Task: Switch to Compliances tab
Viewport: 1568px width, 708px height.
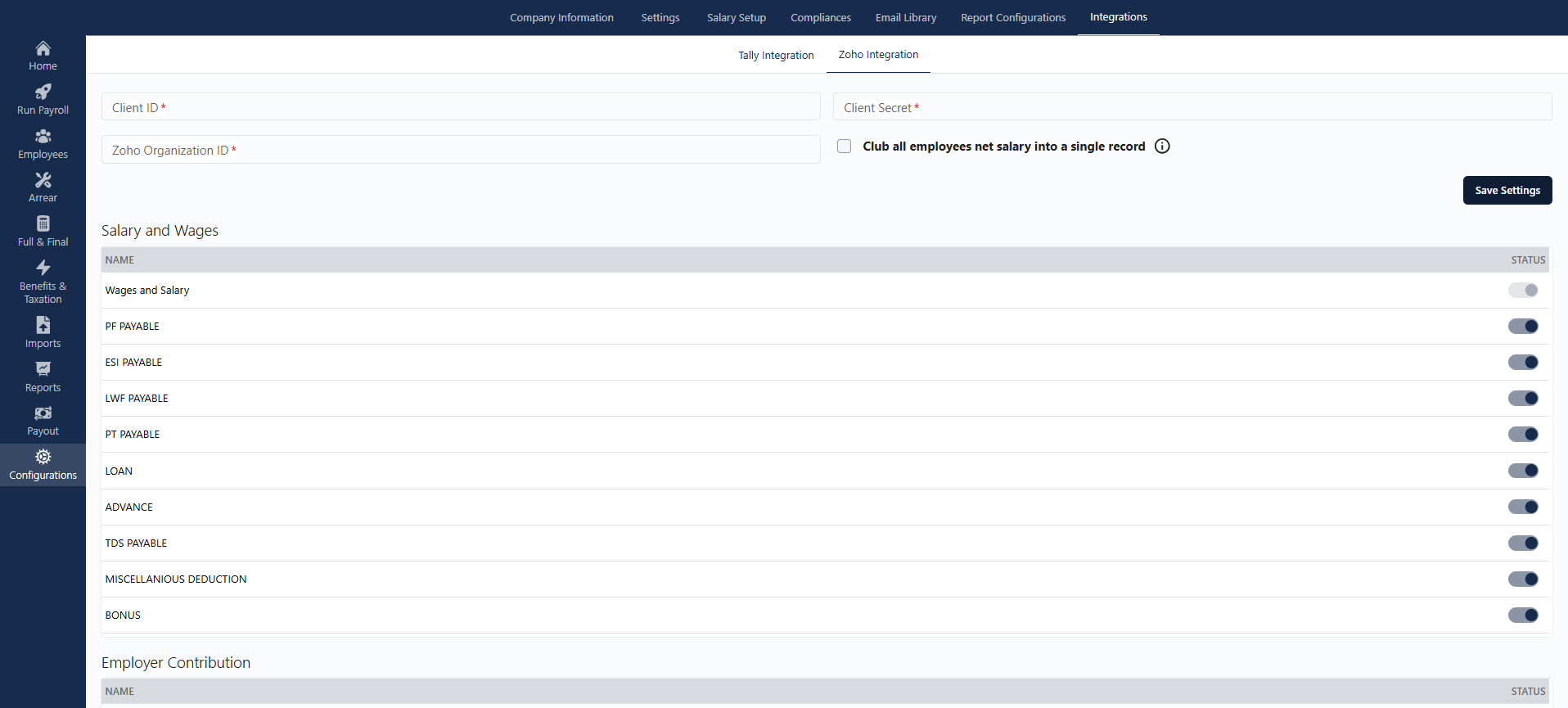Action: (821, 17)
